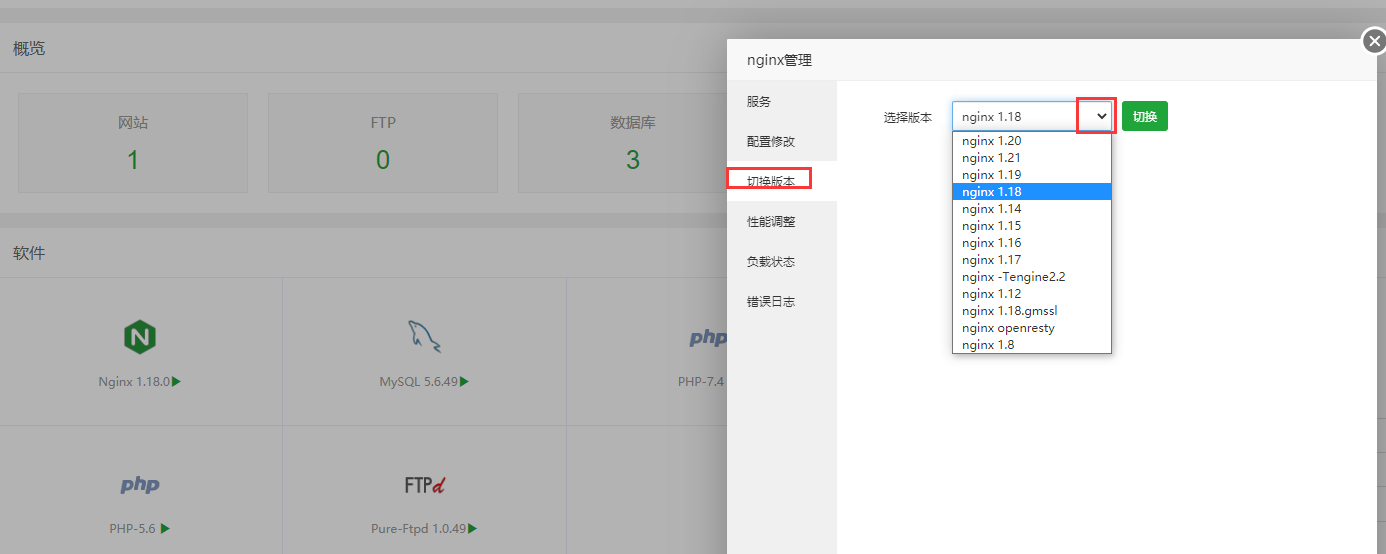1386x554 pixels.
Task: Pick nginx -Tengine2.2 option
Action: pos(1032,277)
